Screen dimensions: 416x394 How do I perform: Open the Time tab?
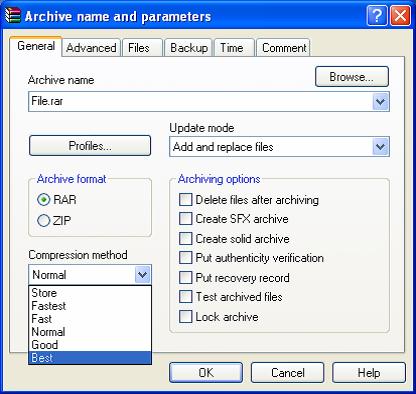click(234, 48)
